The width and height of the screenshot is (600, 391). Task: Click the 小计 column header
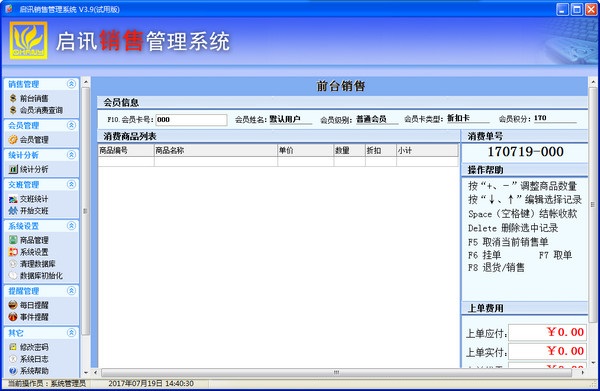point(427,151)
